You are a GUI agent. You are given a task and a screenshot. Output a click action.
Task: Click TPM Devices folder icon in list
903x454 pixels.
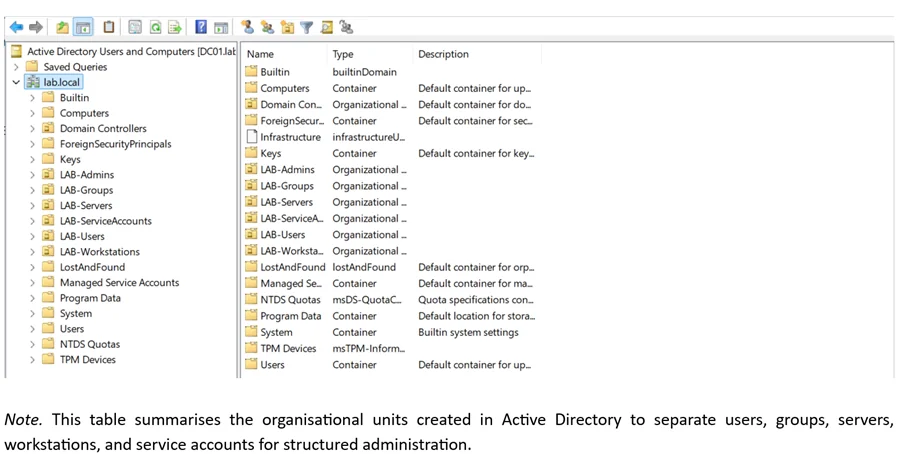tap(251, 348)
